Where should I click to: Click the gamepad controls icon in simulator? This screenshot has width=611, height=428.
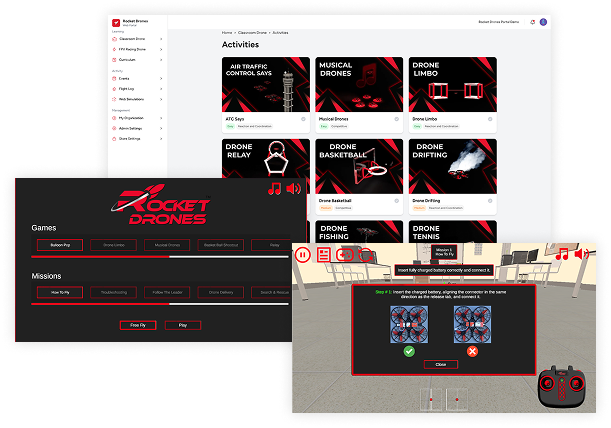coord(345,255)
